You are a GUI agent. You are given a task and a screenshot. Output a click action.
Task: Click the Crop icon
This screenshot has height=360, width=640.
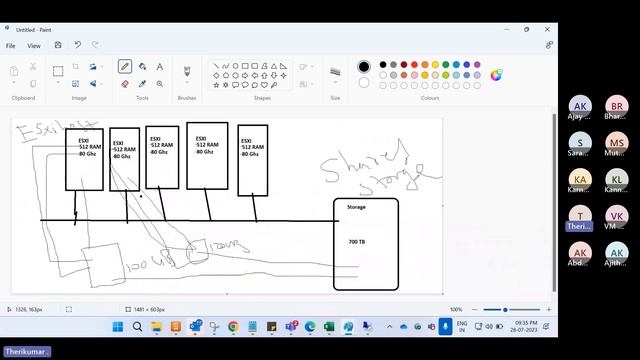click(x=76, y=67)
